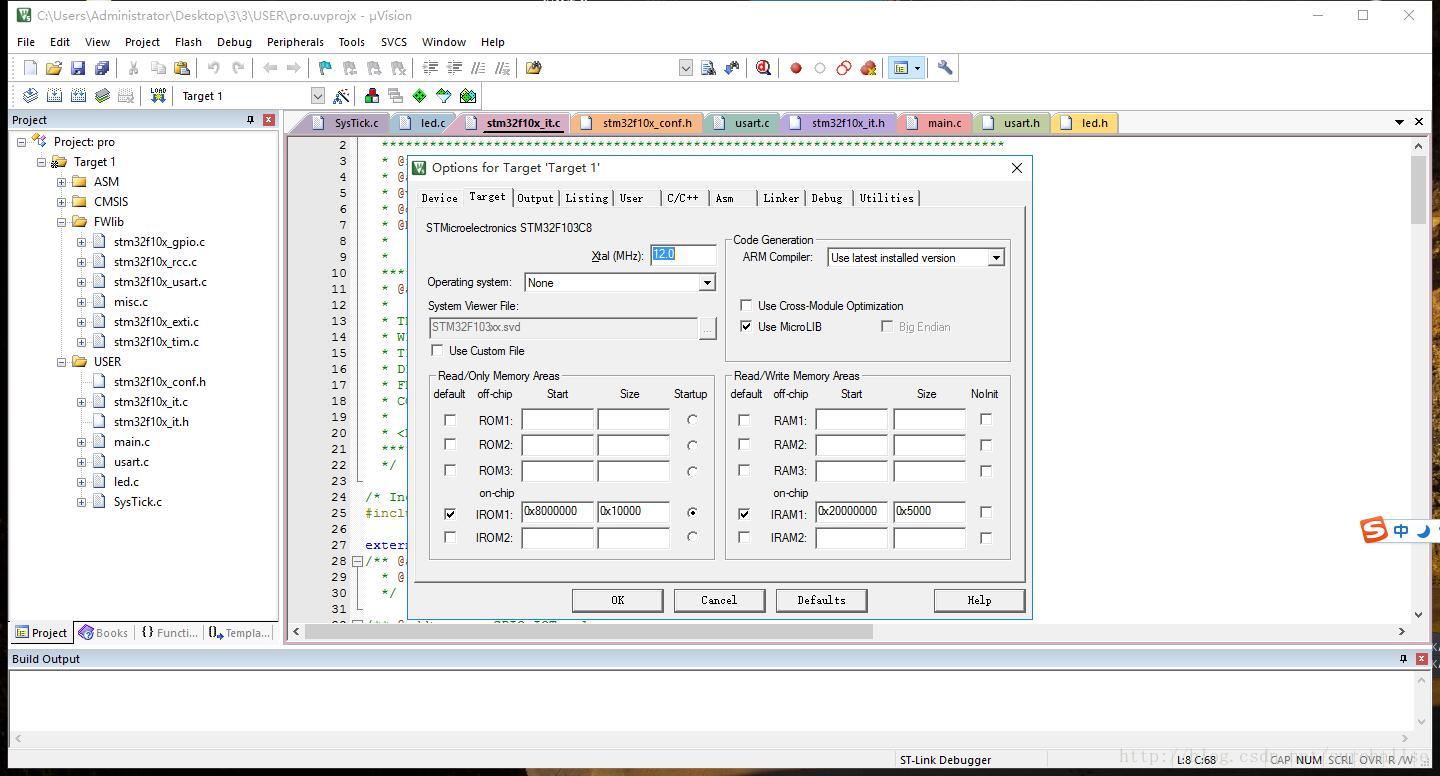Enable the IRAM2 default checkbox
This screenshot has height=776, width=1440.
point(744,537)
